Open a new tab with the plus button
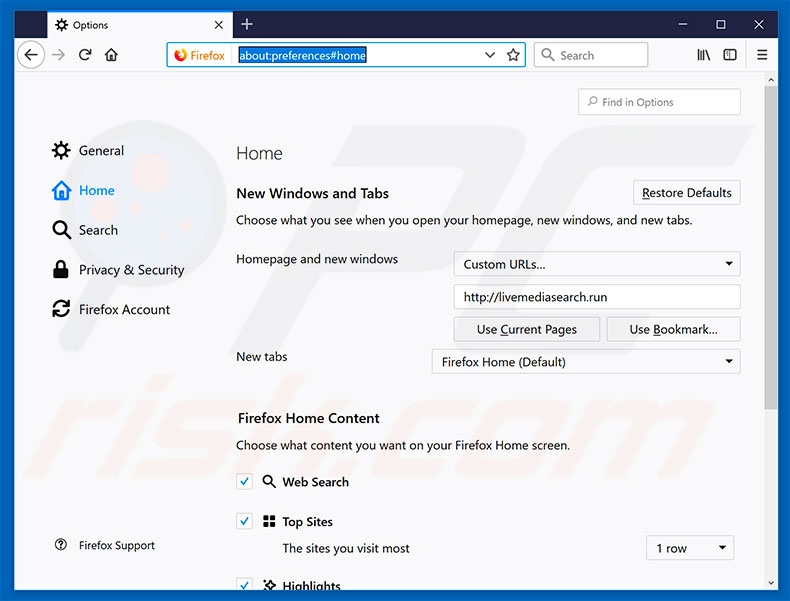 tap(247, 24)
